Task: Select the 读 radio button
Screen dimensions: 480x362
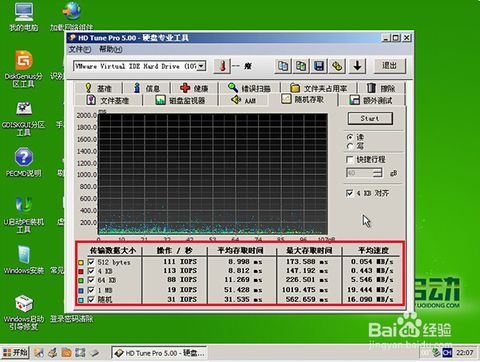Action: [x=350, y=137]
